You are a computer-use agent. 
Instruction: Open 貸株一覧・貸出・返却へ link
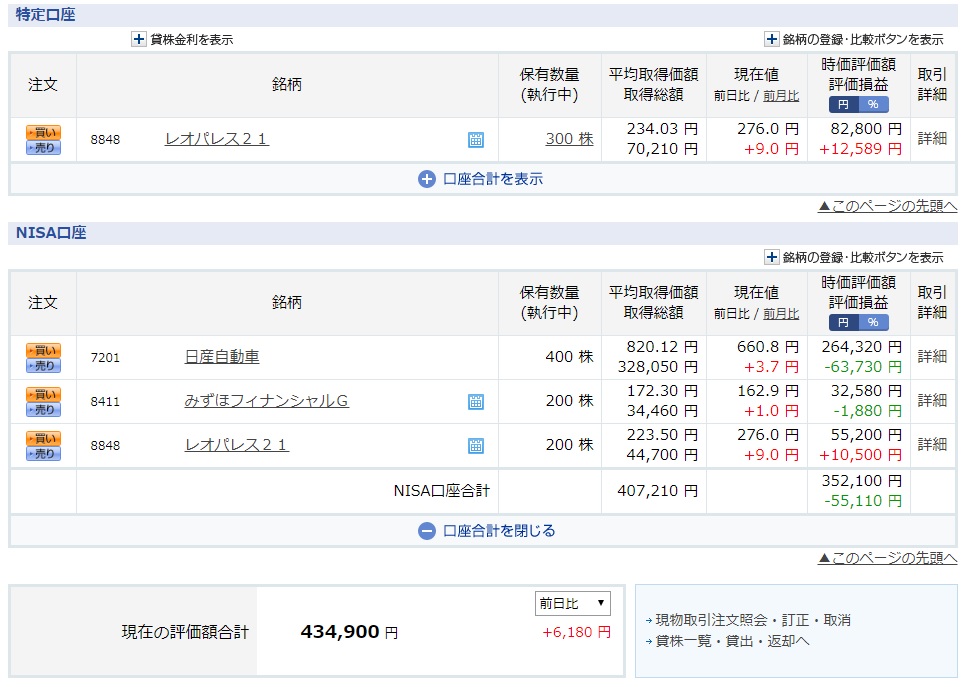point(732,641)
